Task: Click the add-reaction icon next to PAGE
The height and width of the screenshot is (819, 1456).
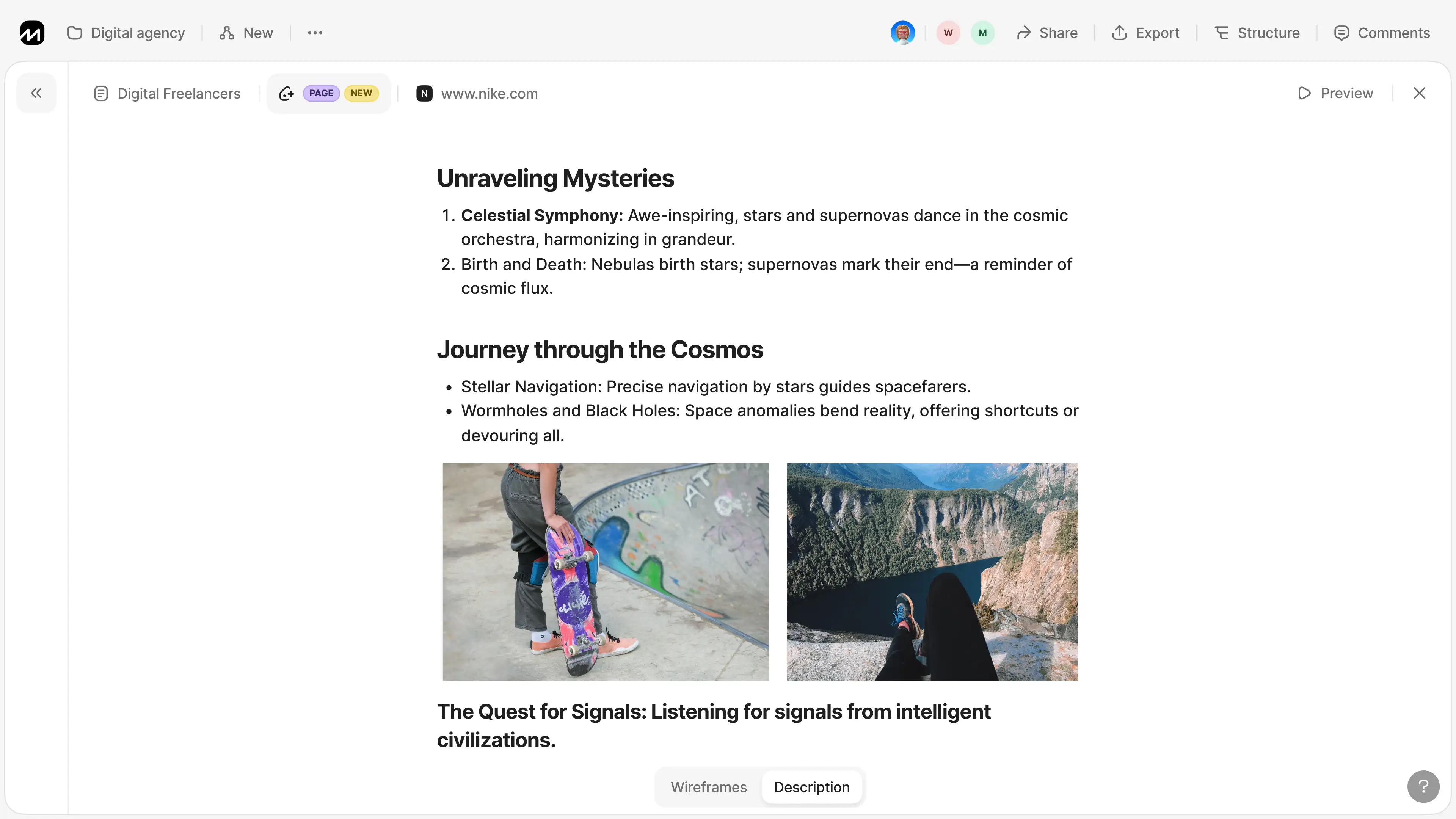Action: tap(287, 93)
